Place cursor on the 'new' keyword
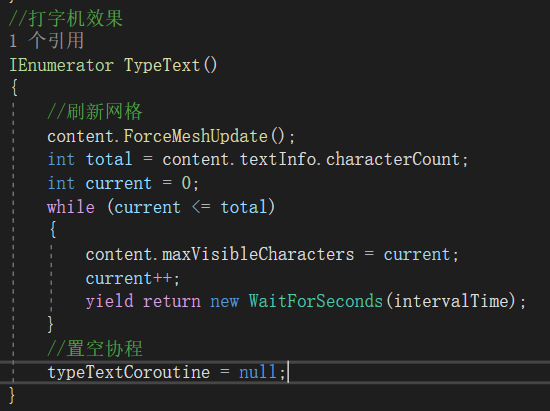The height and width of the screenshot is (411, 550). 224,302
